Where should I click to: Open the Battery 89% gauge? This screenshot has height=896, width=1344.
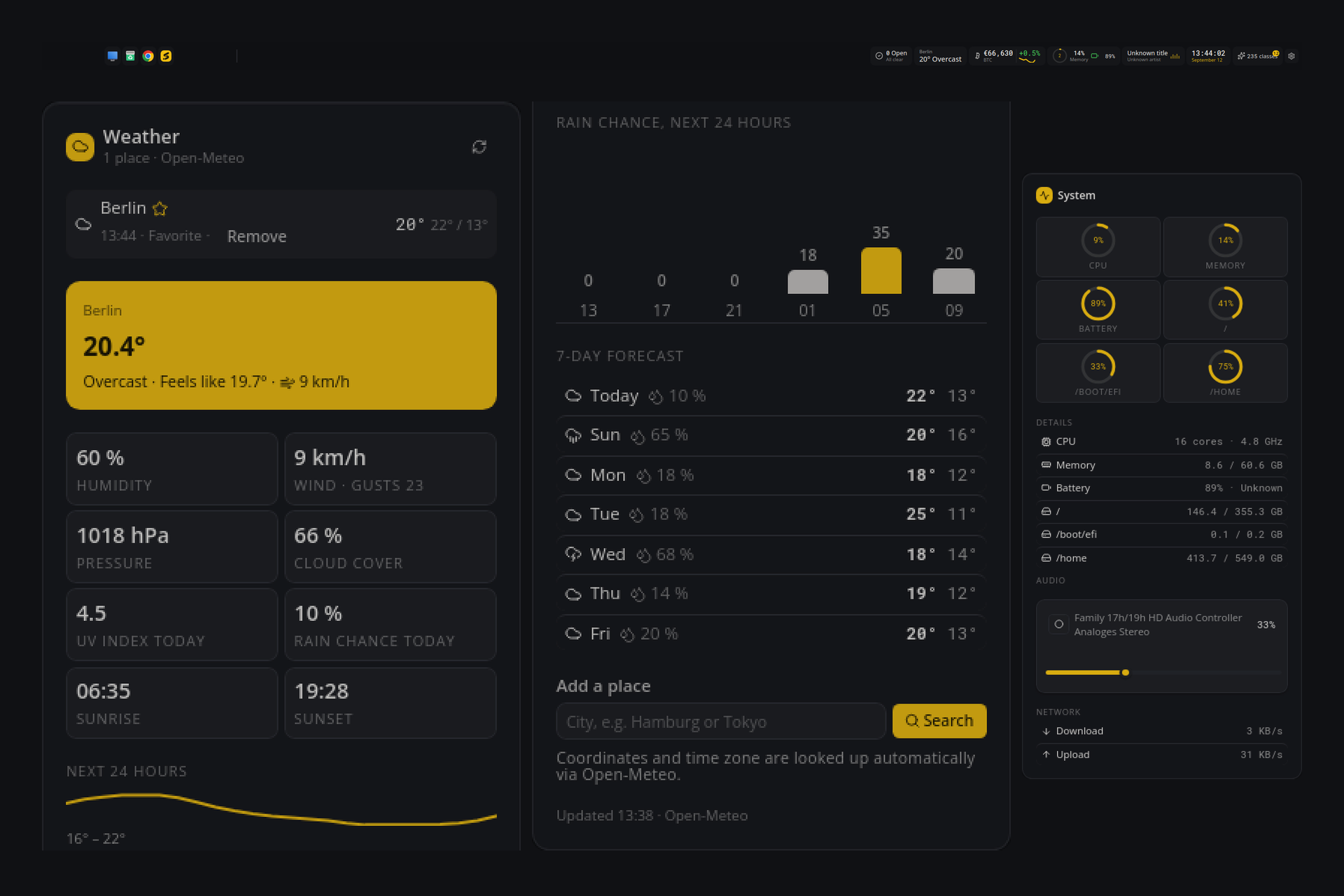[1098, 309]
